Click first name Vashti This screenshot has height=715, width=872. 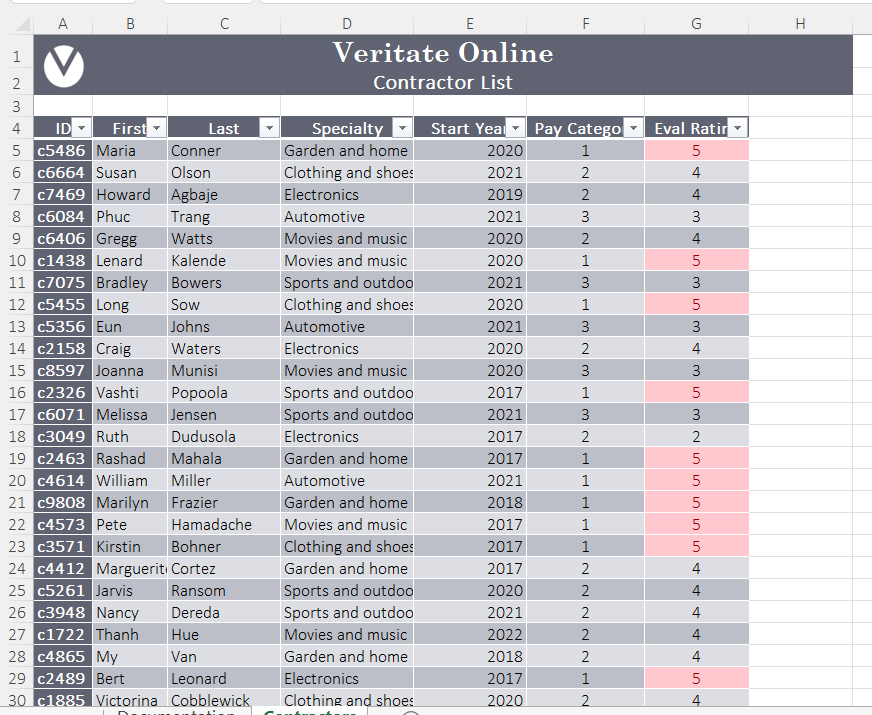(130, 393)
